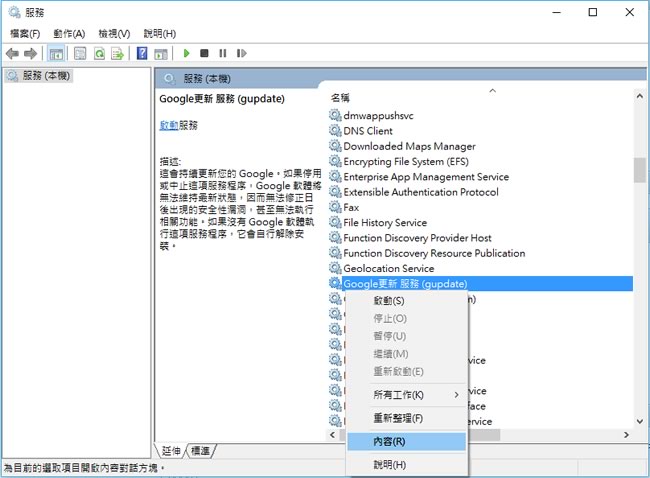Screen dimensions: 650x478
Task: Open the Properties toolbar icon
Action: (80, 53)
